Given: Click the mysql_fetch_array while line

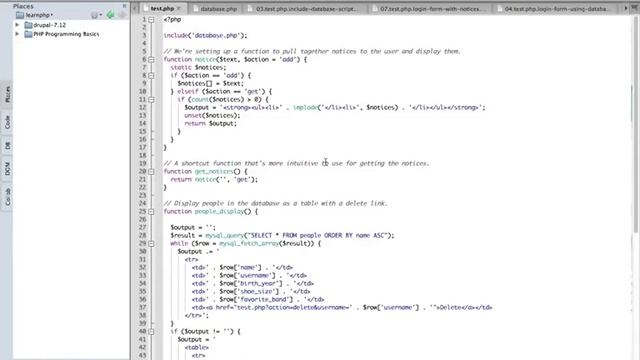Looking at the screenshot, I should click(x=245, y=243).
